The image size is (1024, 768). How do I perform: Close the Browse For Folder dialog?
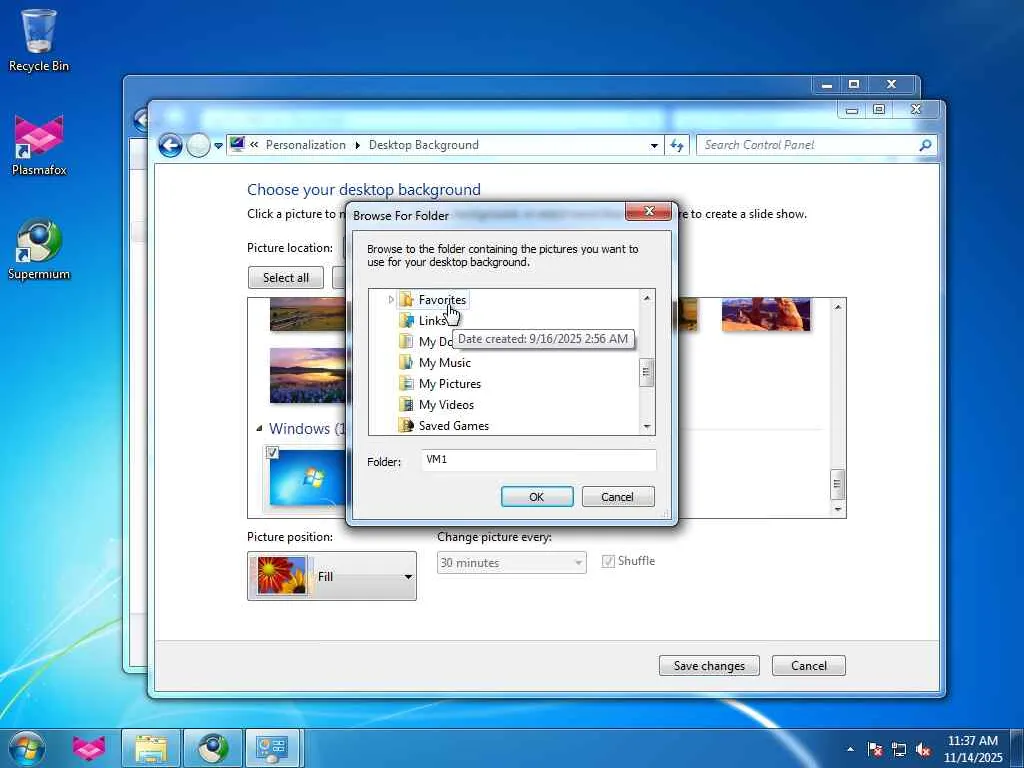(648, 211)
